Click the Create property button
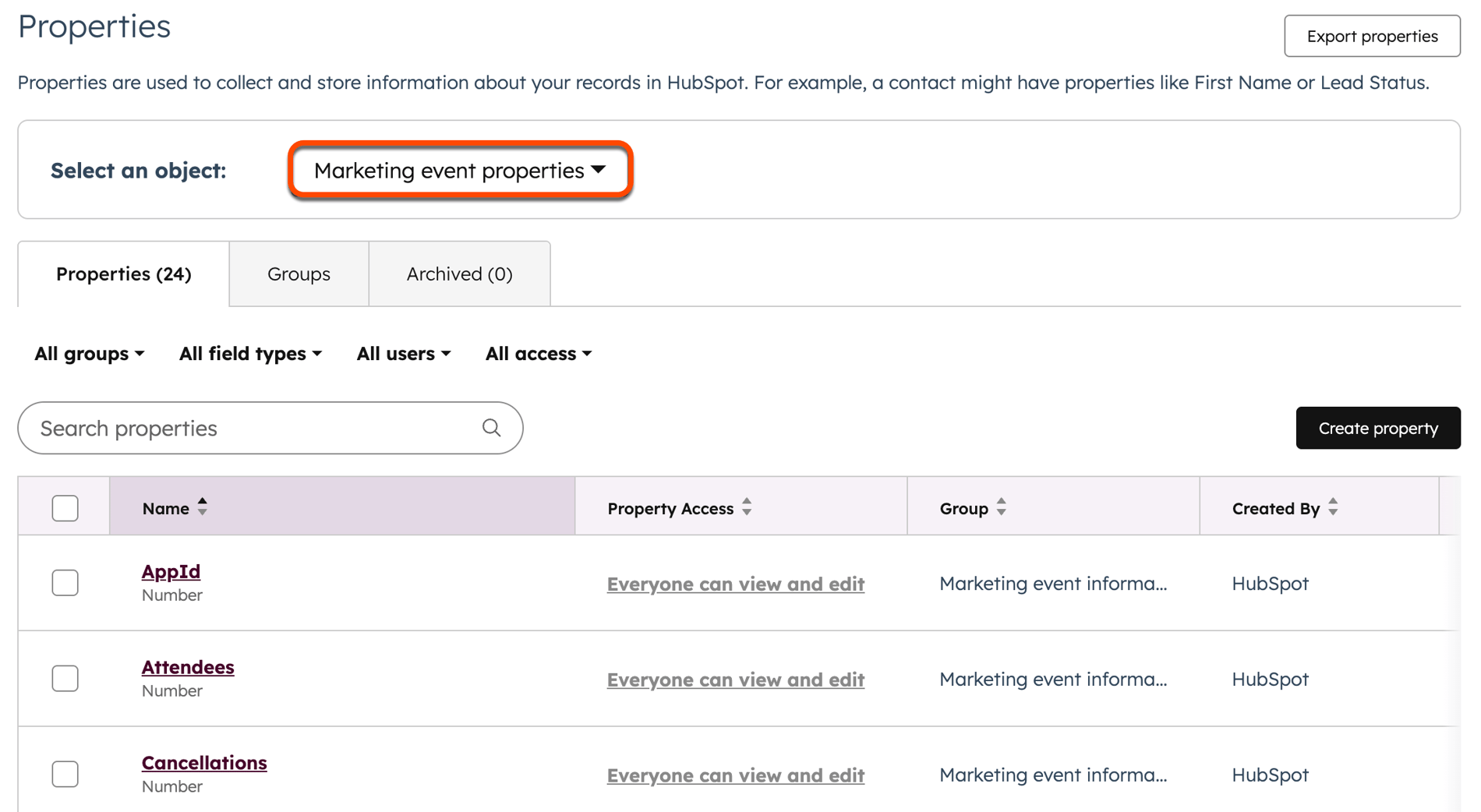This screenshot has width=1481, height=812. point(1377,428)
